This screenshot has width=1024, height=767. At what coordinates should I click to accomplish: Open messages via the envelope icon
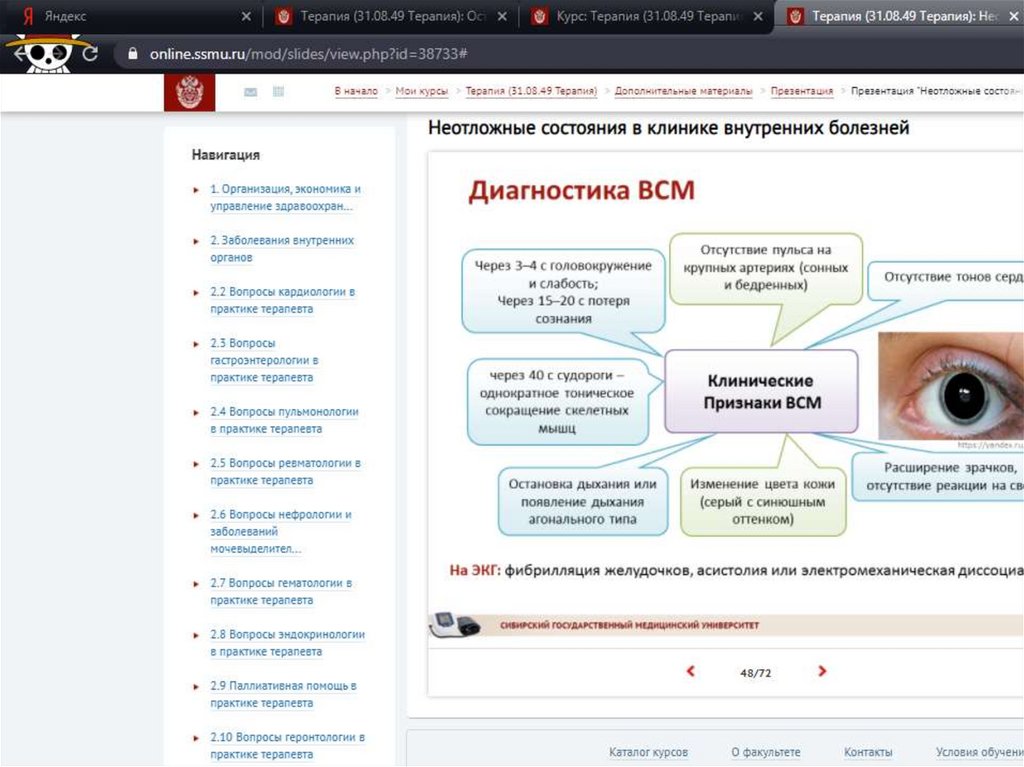tap(250, 92)
